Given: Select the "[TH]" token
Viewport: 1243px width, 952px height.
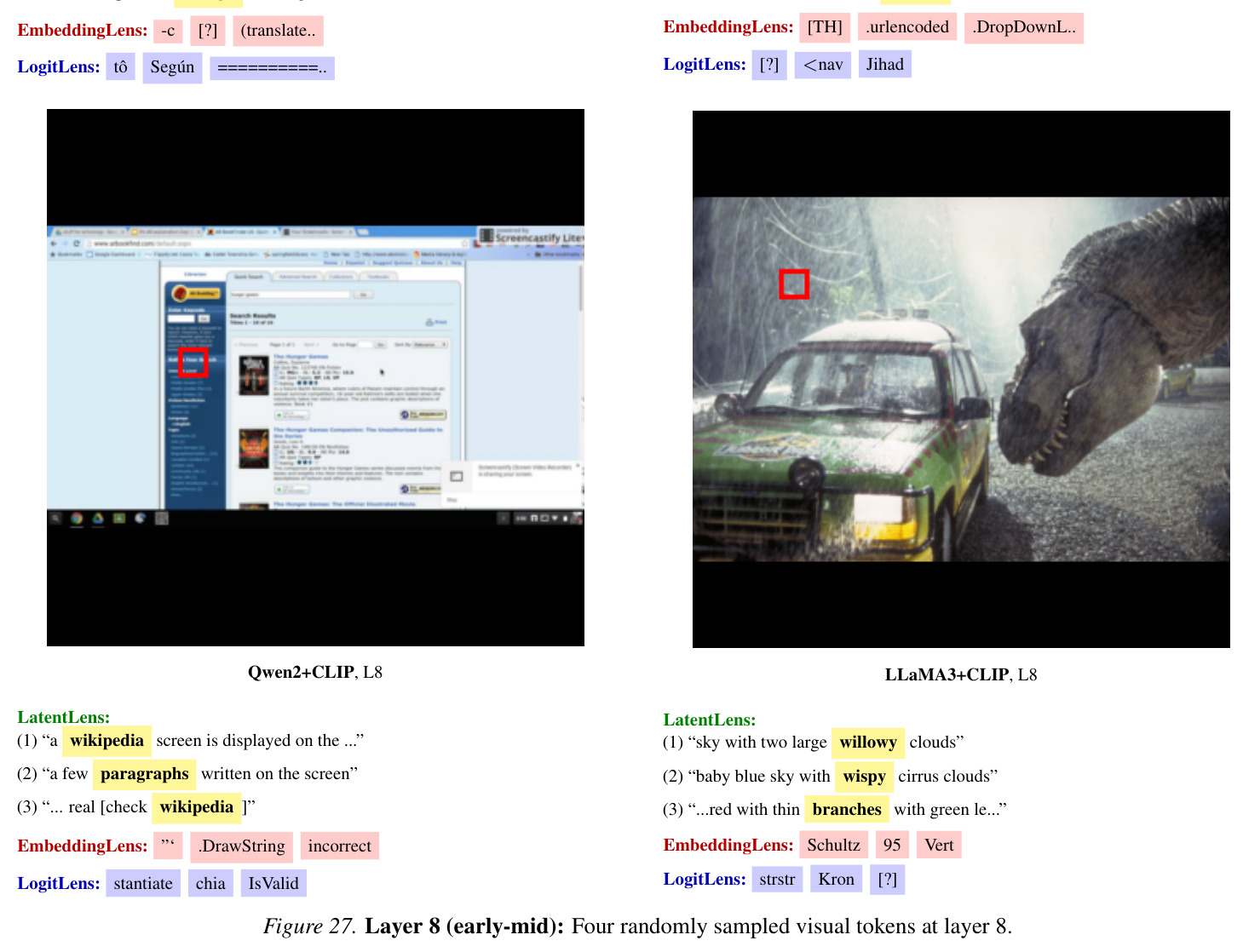Looking at the screenshot, I should click(x=825, y=27).
